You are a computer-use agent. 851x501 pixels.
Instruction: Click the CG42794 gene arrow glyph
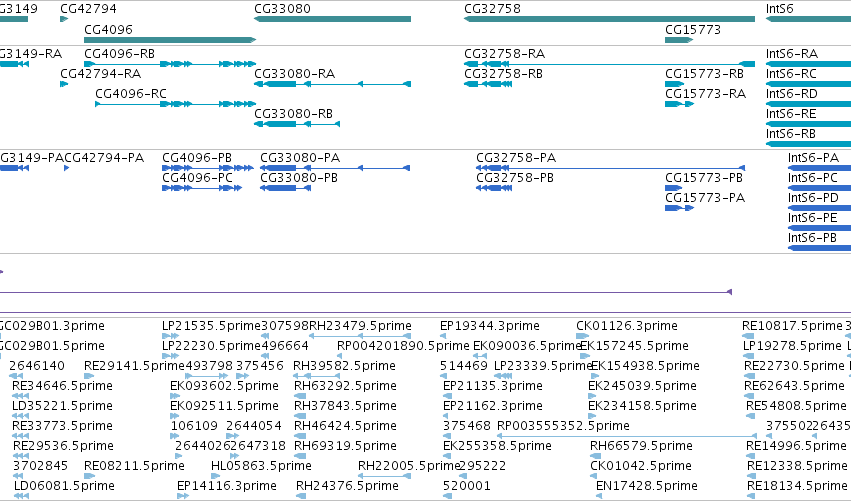click(x=64, y=19)
